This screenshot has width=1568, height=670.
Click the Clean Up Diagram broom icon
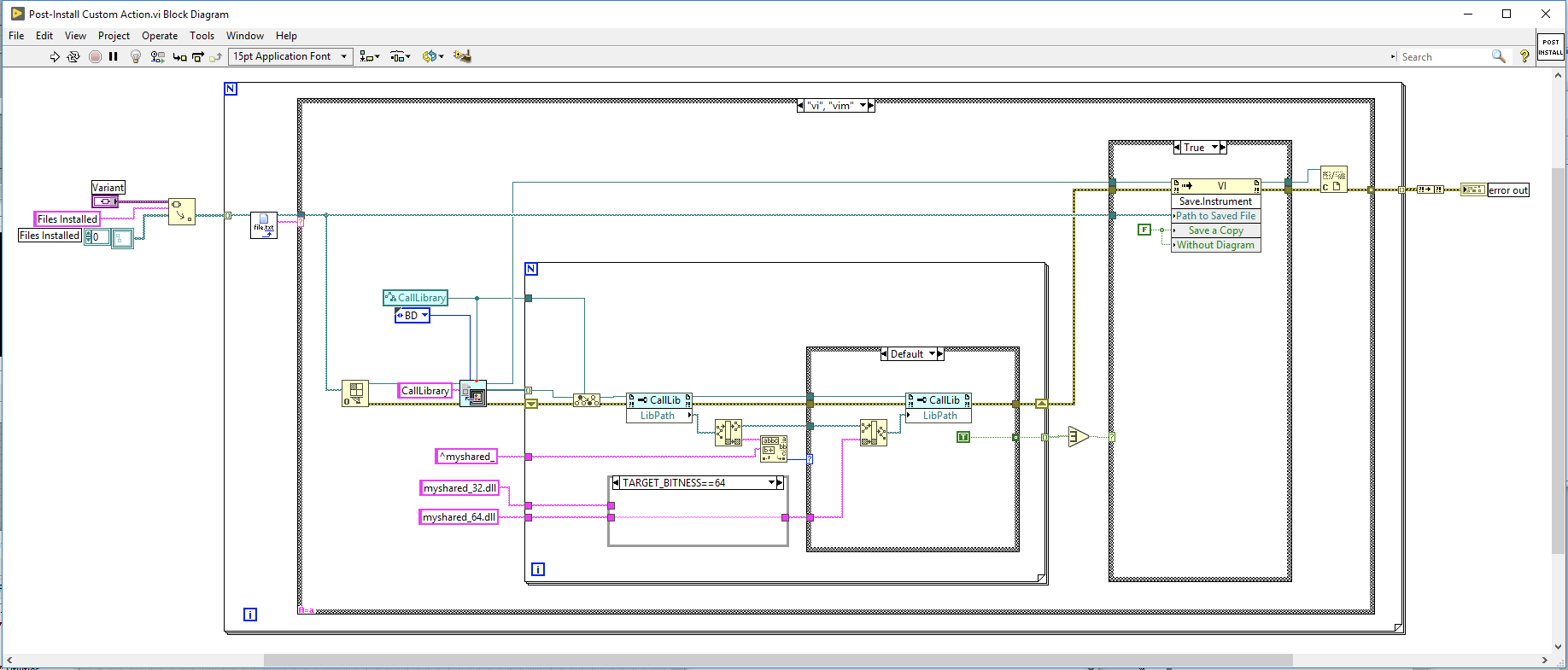(462, 56)
